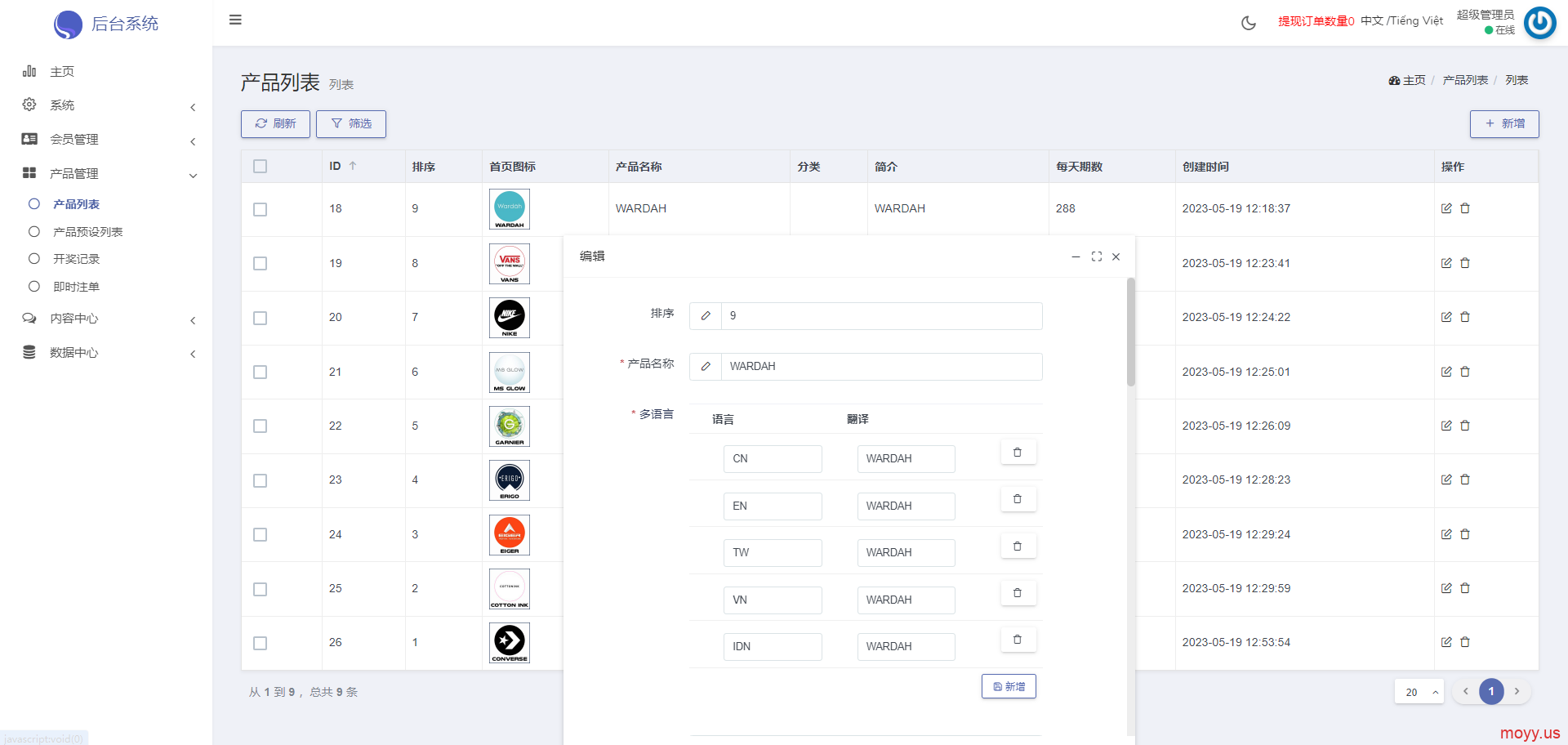Image resolution: width=1568 pixels, height=745 pixels.
Task: Maximize the 编辑 dialog to fullscreen
Action: click(x=1097, y=257)
